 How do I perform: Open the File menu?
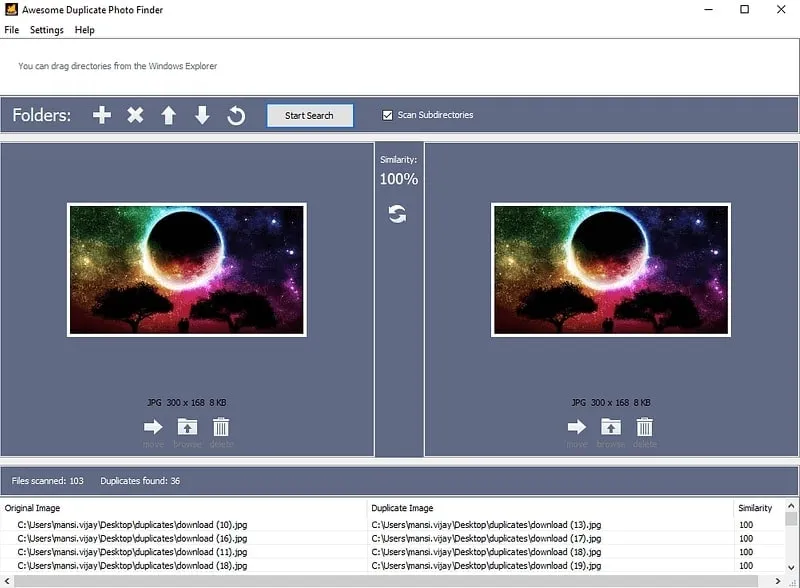(11, 30)
